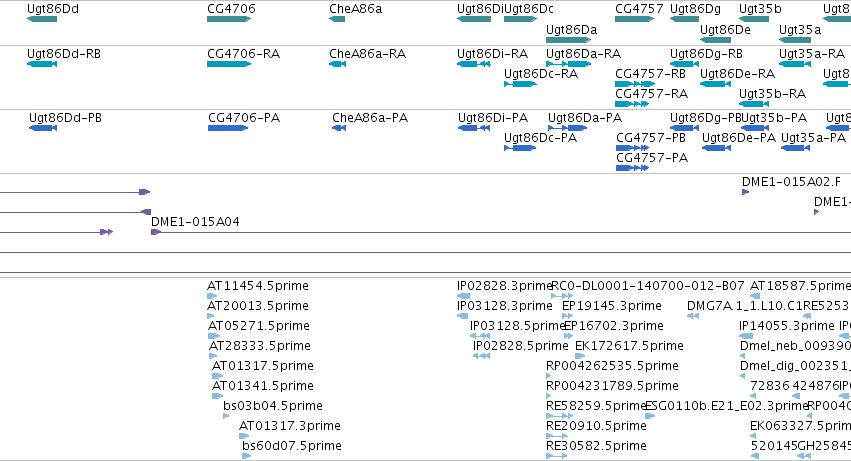Select the Ugt86De-RA transcript label

(738, 74)
